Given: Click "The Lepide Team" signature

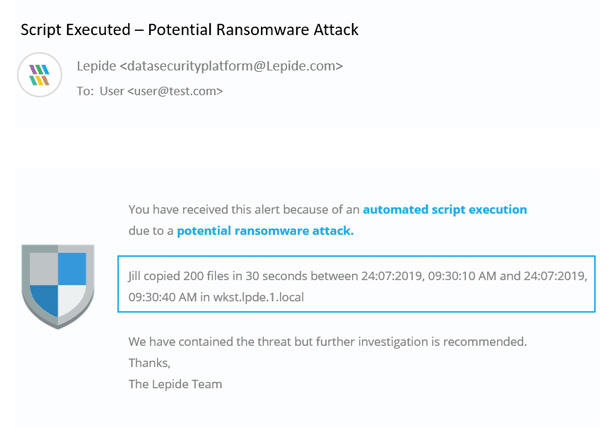Looking at the screenshot, I should [175, 384].
